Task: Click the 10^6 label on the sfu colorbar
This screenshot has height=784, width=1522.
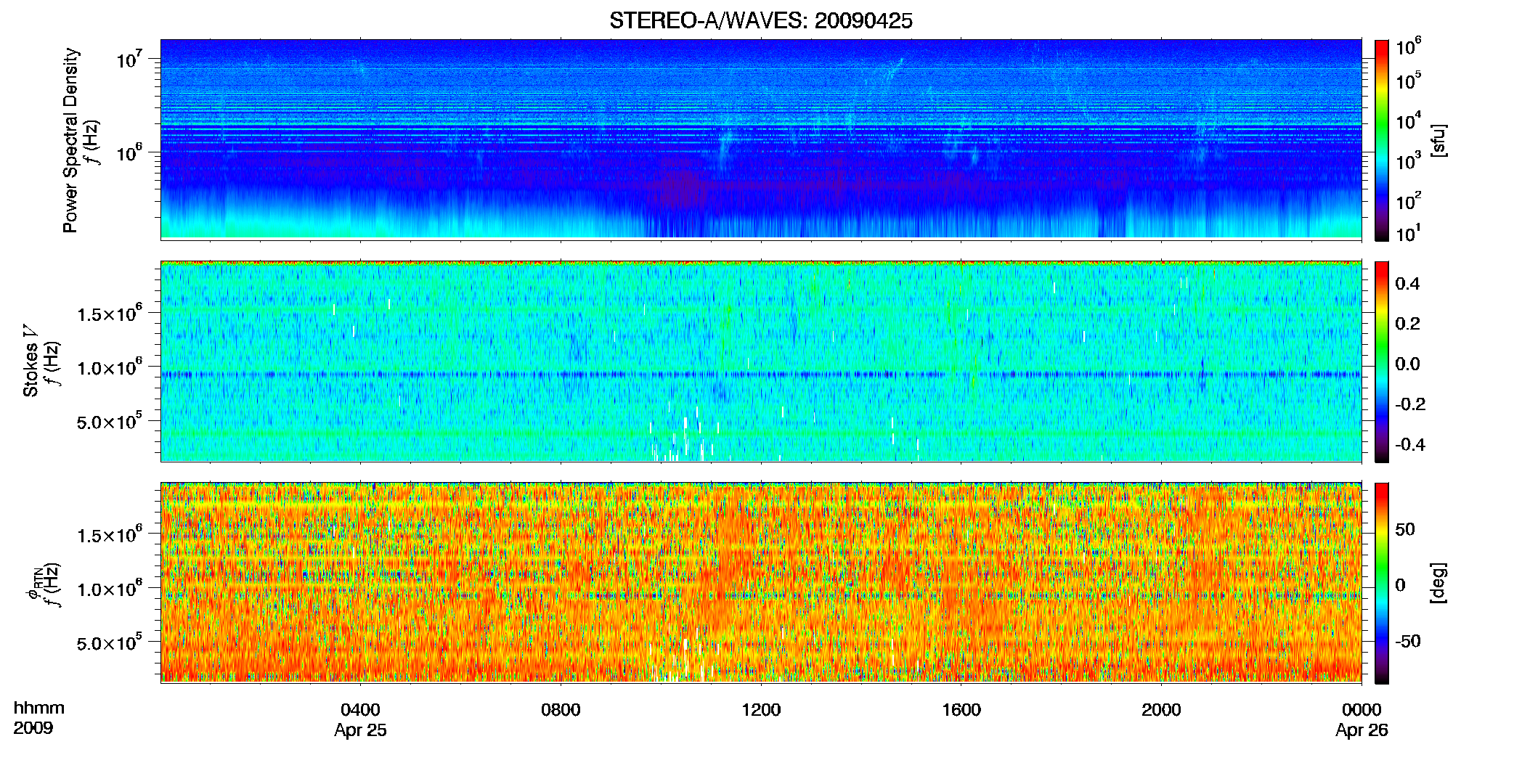Action: [1409, 47]
